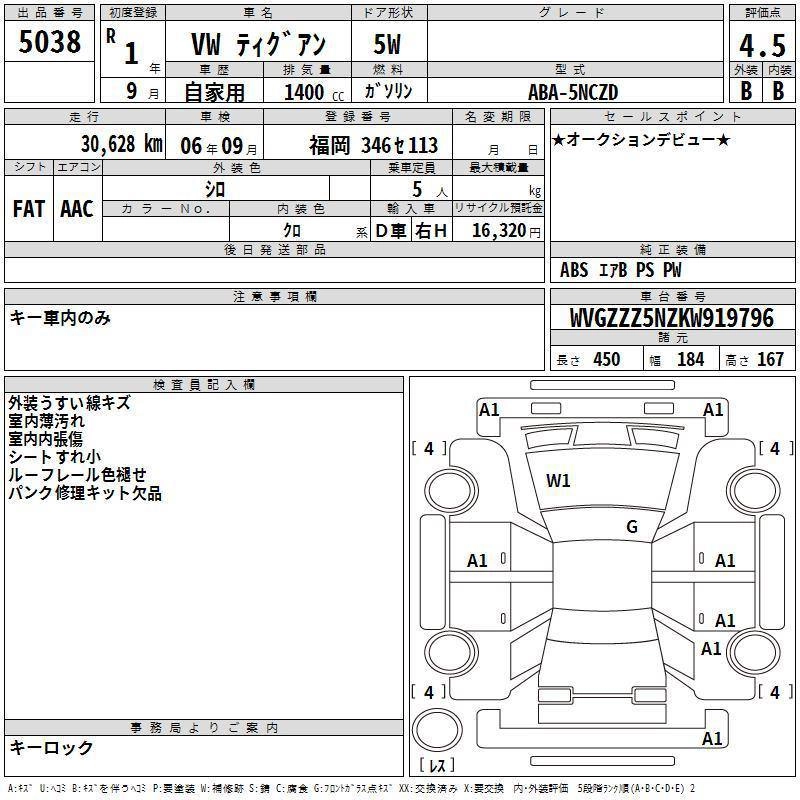
Task: Click inspector note ルーフレール色褪せ
Action: pyautogui.click(x=77, y=474)
